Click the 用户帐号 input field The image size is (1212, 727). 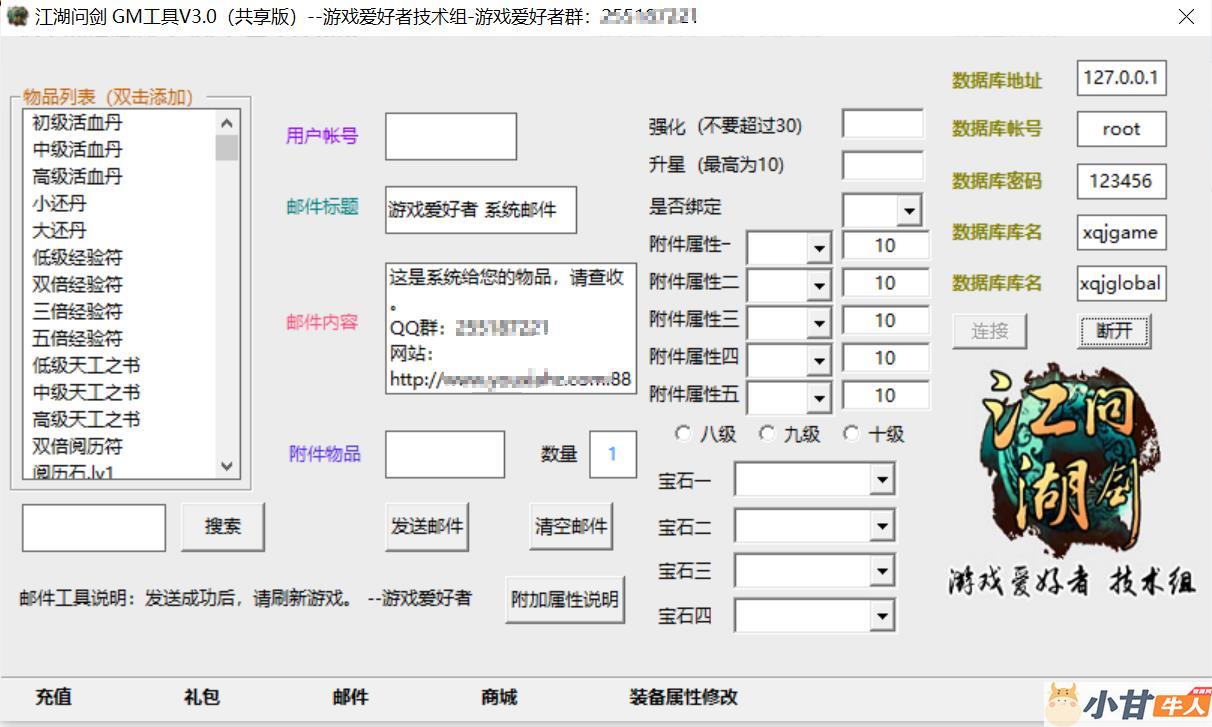click(450, 137)
